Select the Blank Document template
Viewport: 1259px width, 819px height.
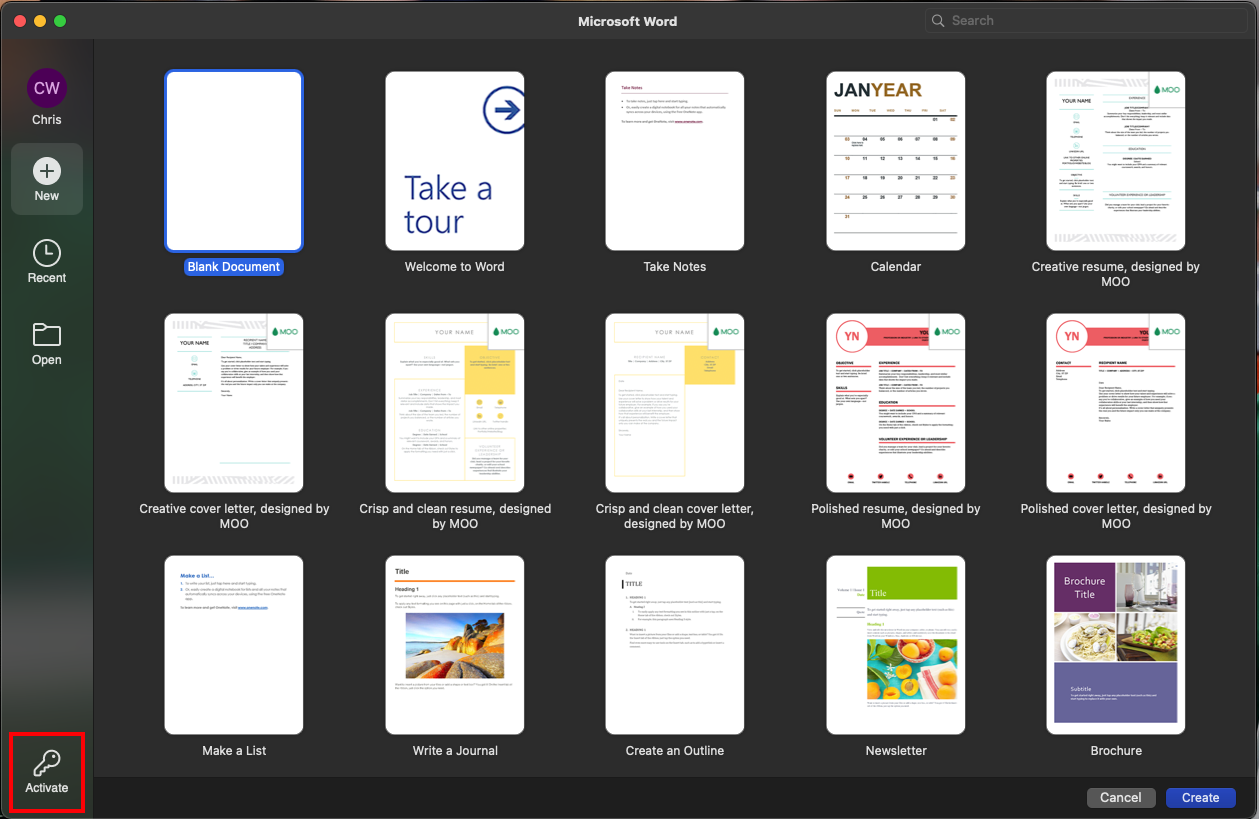[x=234, y=161]
